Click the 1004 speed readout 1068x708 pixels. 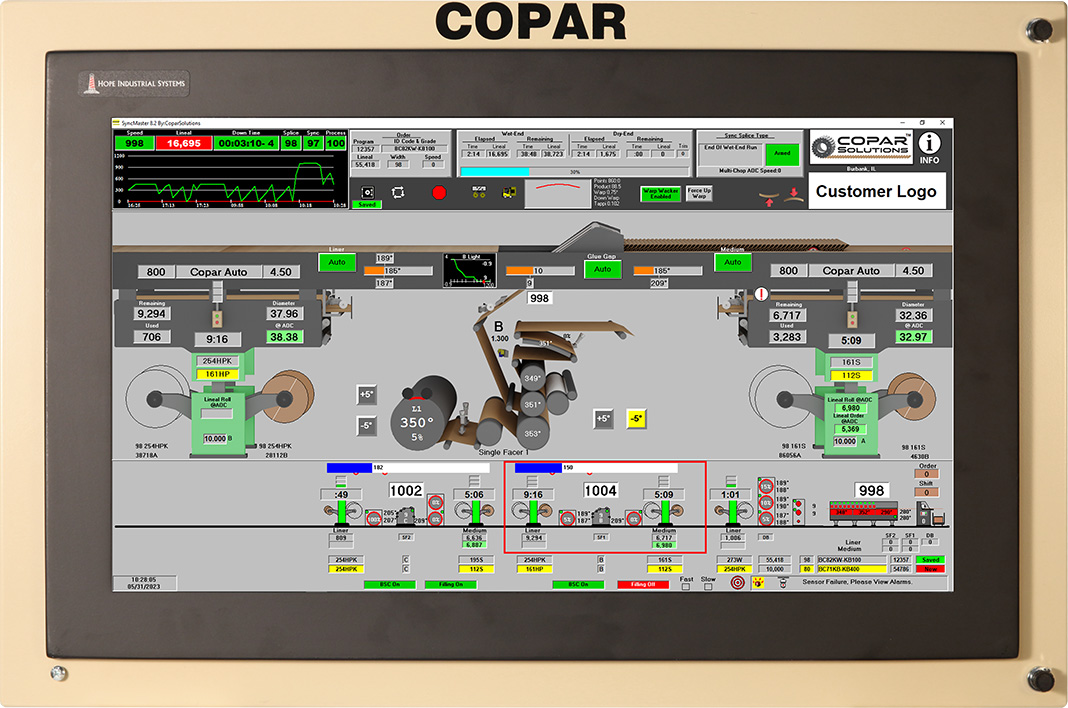(600, 491)
